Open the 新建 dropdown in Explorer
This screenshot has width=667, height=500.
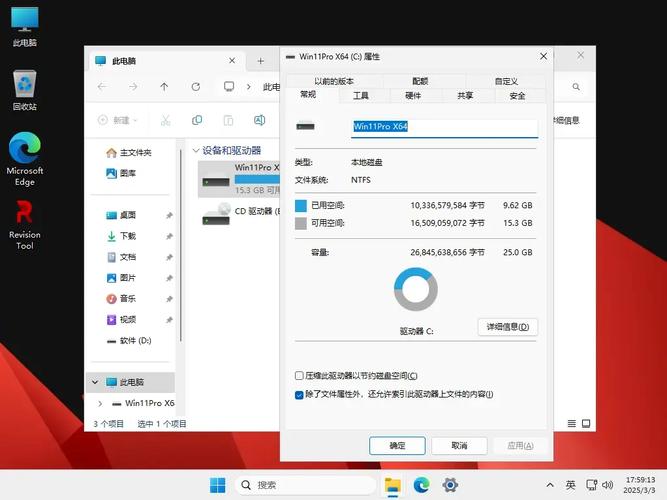point(118,120)
